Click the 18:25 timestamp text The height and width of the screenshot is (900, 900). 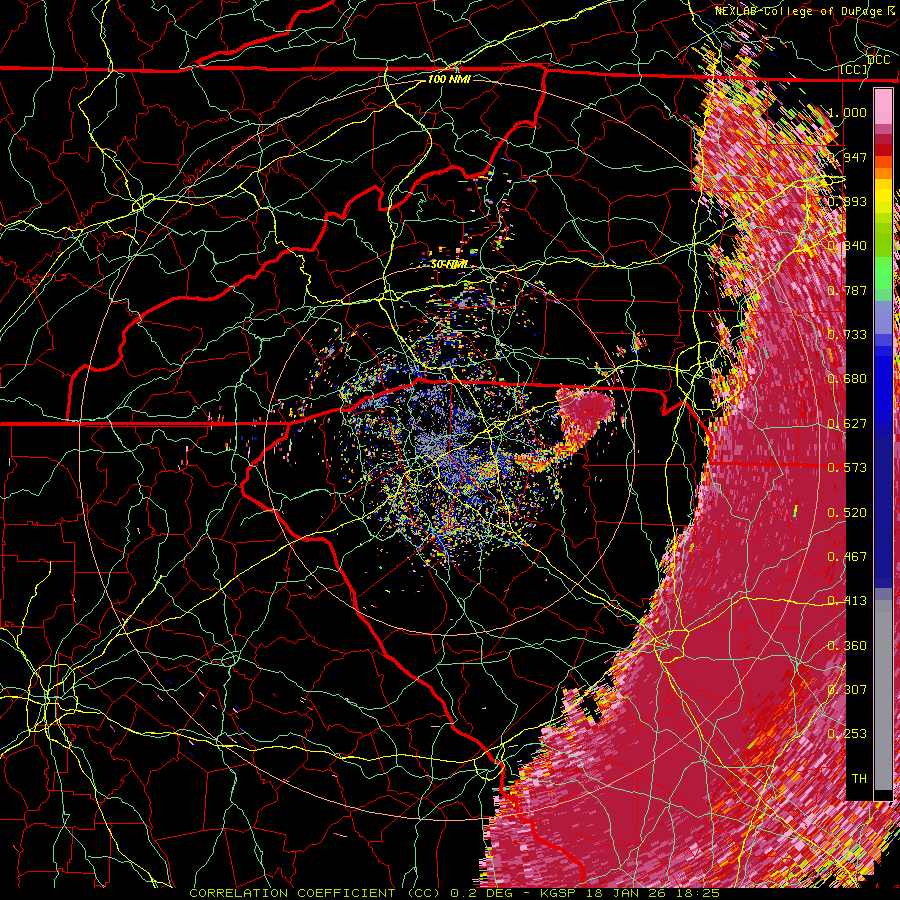(x=696, y=893)
